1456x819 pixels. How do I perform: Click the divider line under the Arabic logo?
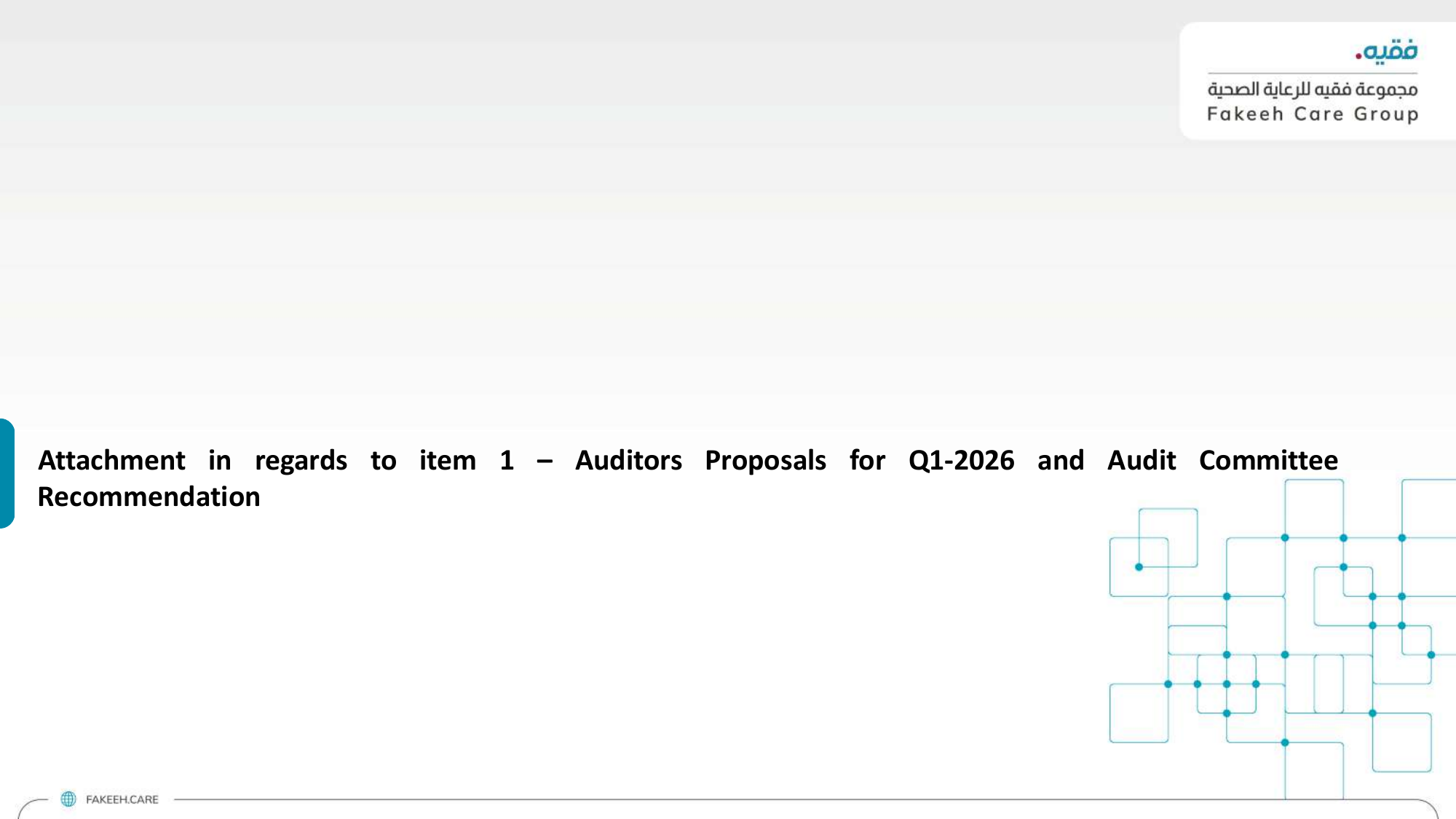pos(1313,74)
